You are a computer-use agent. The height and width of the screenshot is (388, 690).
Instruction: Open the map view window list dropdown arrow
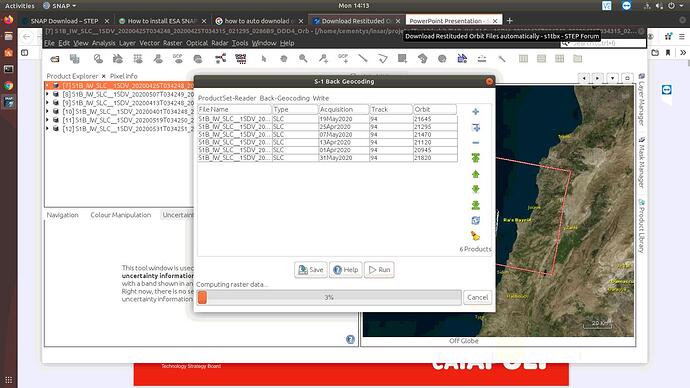[613, 78]
